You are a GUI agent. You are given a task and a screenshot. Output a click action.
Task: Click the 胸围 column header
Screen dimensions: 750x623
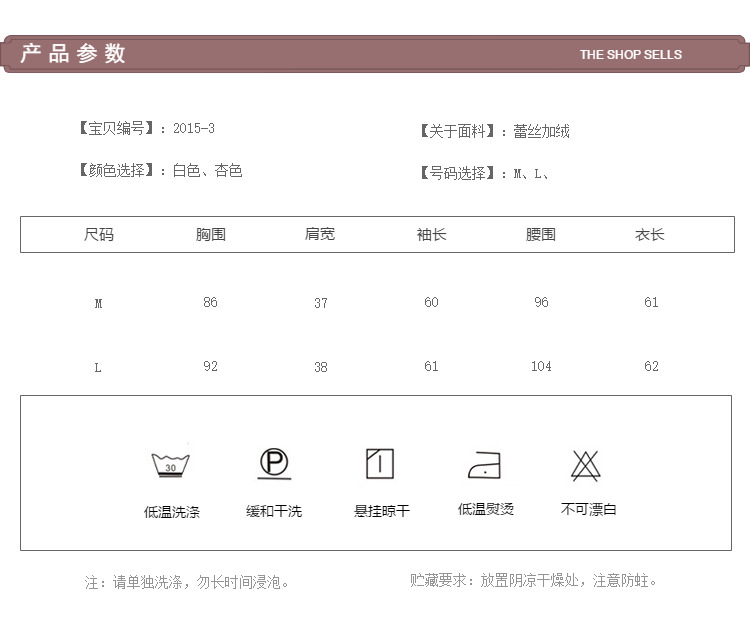tap(210, 235)
